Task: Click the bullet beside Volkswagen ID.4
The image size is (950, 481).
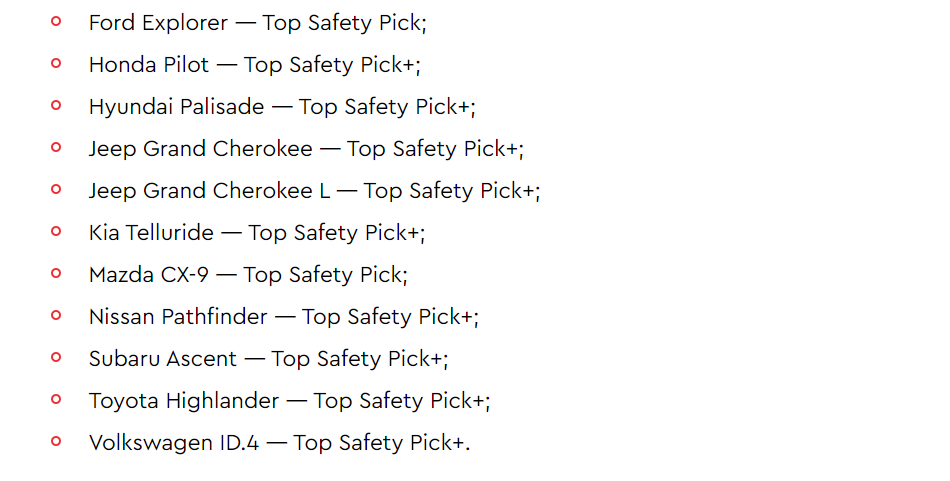Action: pyautogui.click(x=56, y=441)
